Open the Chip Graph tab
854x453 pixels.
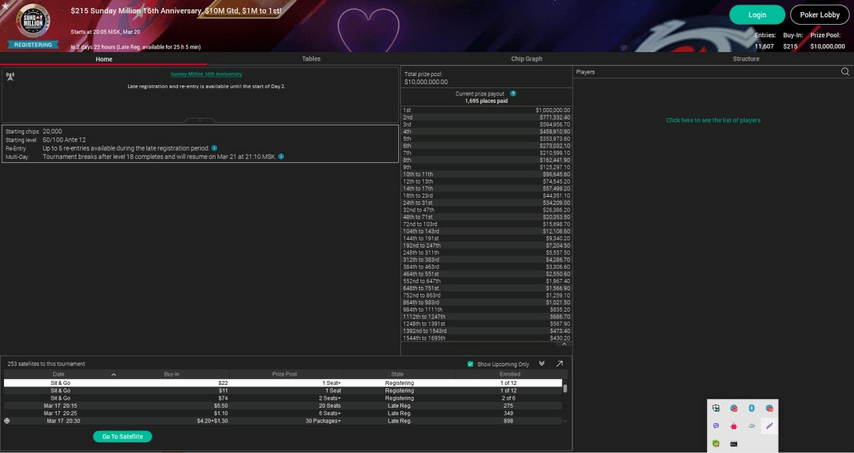click(x=526, y=59)
